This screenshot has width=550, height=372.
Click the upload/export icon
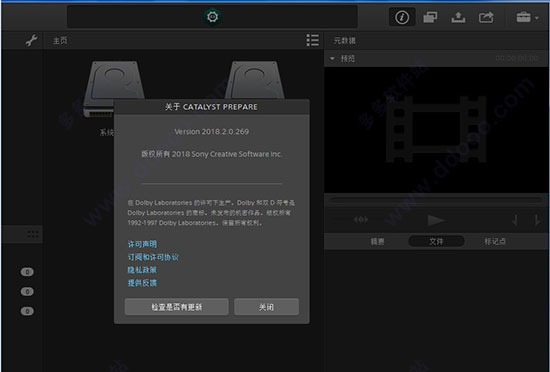[x=458, y=17]
